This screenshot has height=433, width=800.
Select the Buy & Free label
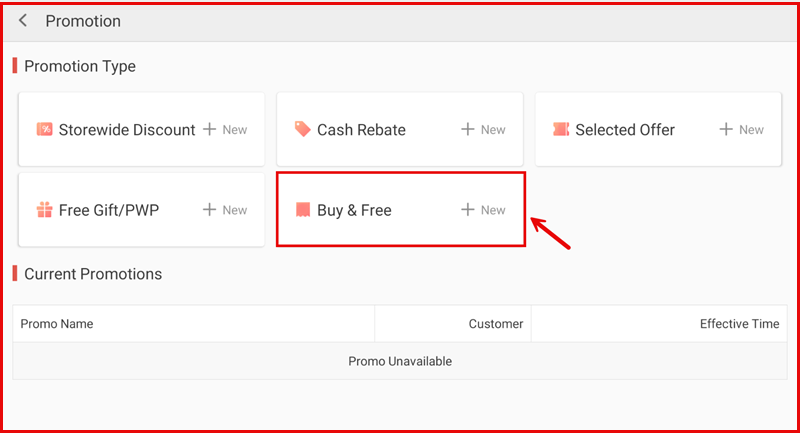(x=354, y=210)
